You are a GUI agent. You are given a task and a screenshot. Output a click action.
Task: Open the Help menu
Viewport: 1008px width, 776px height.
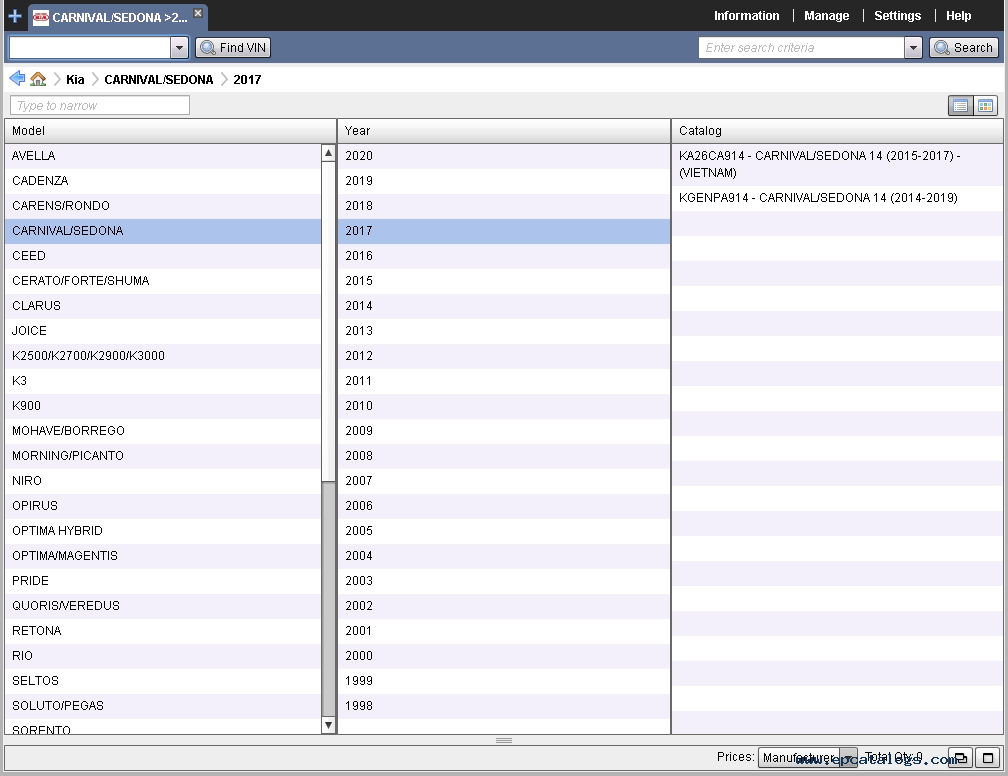click(x=958, y=16)
